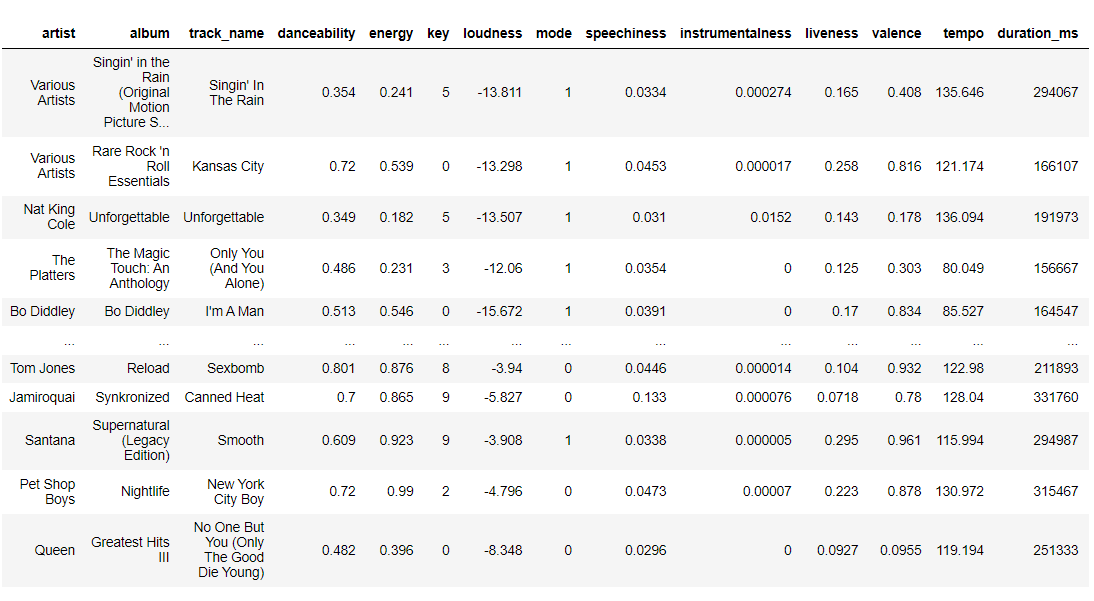
Task: Select No One But You track name
Action: click(x=229, y=549)
